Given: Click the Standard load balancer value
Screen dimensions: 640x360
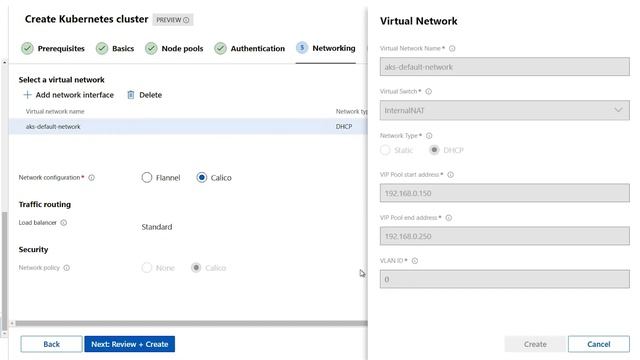Looking at the screenshot, I should tap(157, 227).
